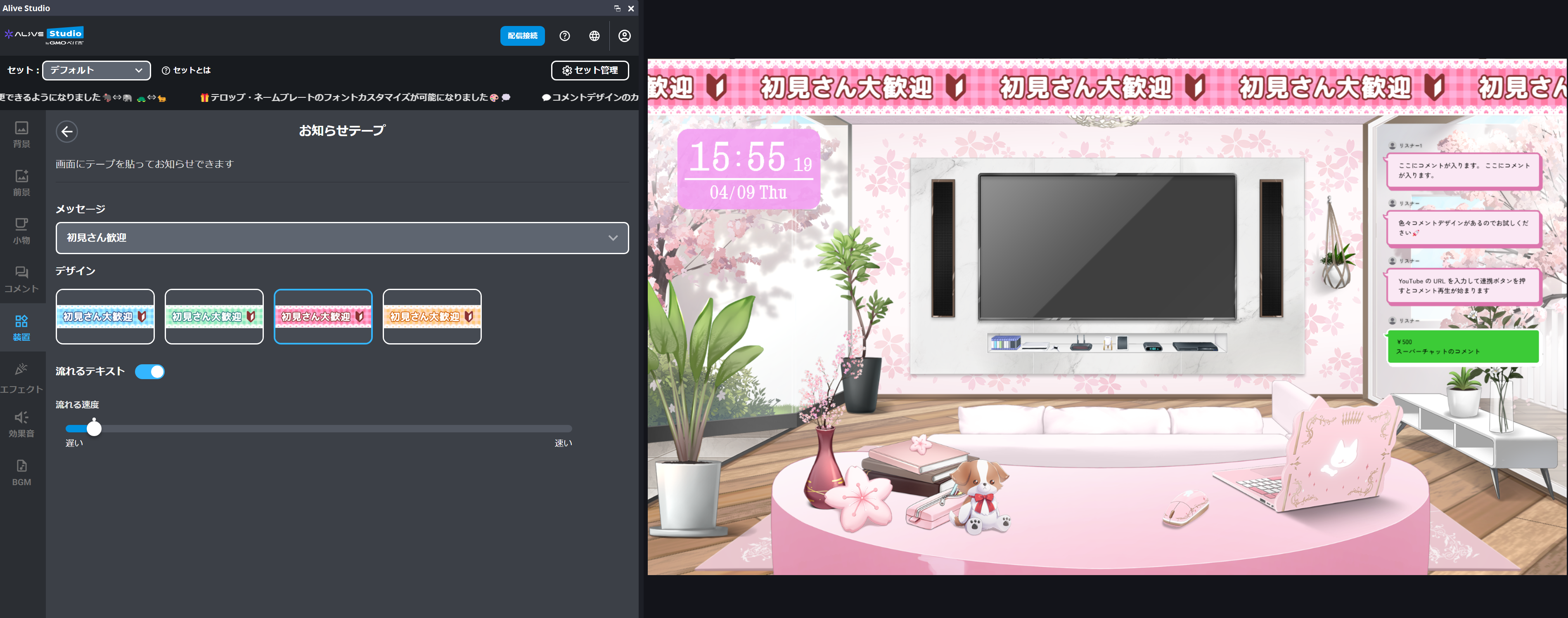Image resolution: width=1568 pixels, height=618 pixels.
Task: Open the 背景 background panel icon
Action: [x=21, y=134]
